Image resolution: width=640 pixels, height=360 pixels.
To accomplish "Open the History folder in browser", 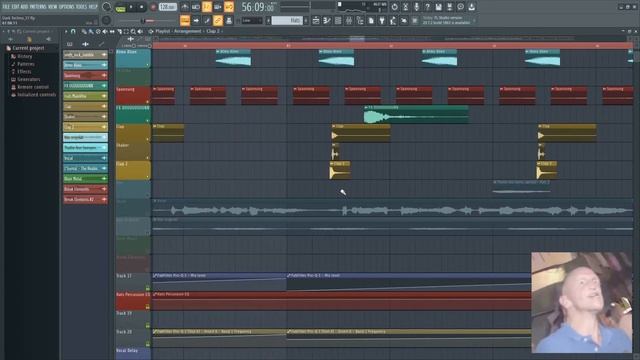I will click(x=24, y=56).
